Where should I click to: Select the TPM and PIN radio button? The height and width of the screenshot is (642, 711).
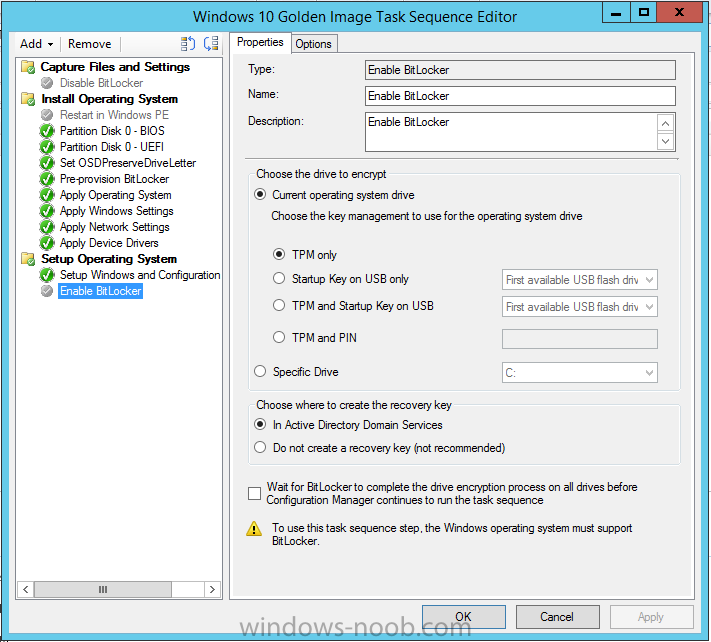pyautogui.click(x=280, y=338)
